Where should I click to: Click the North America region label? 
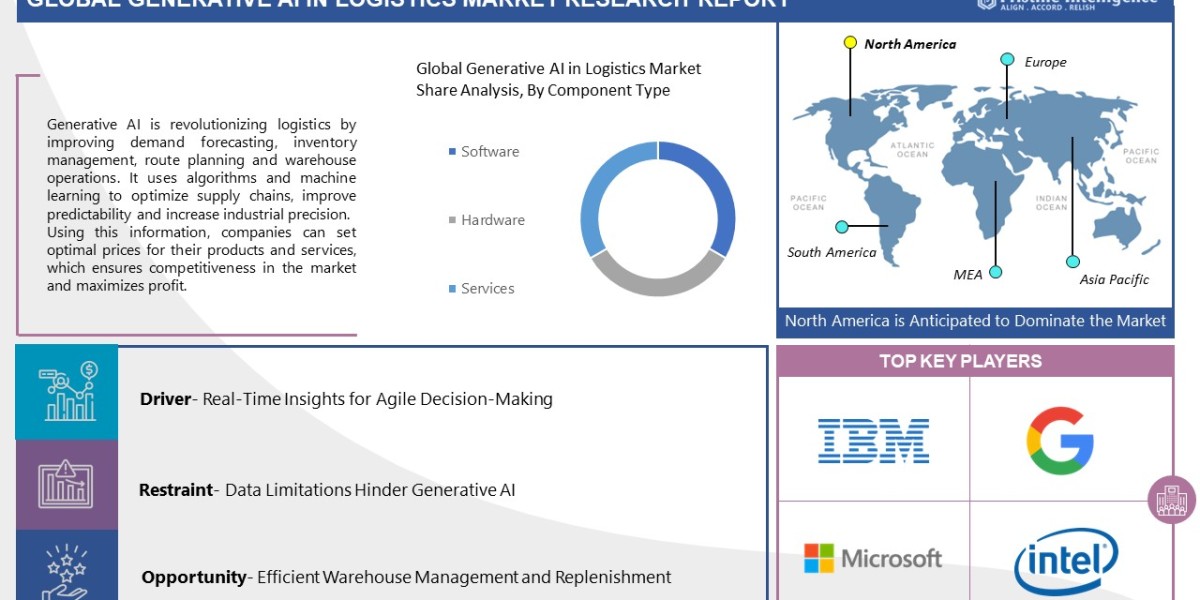click(x=910, y=44)
